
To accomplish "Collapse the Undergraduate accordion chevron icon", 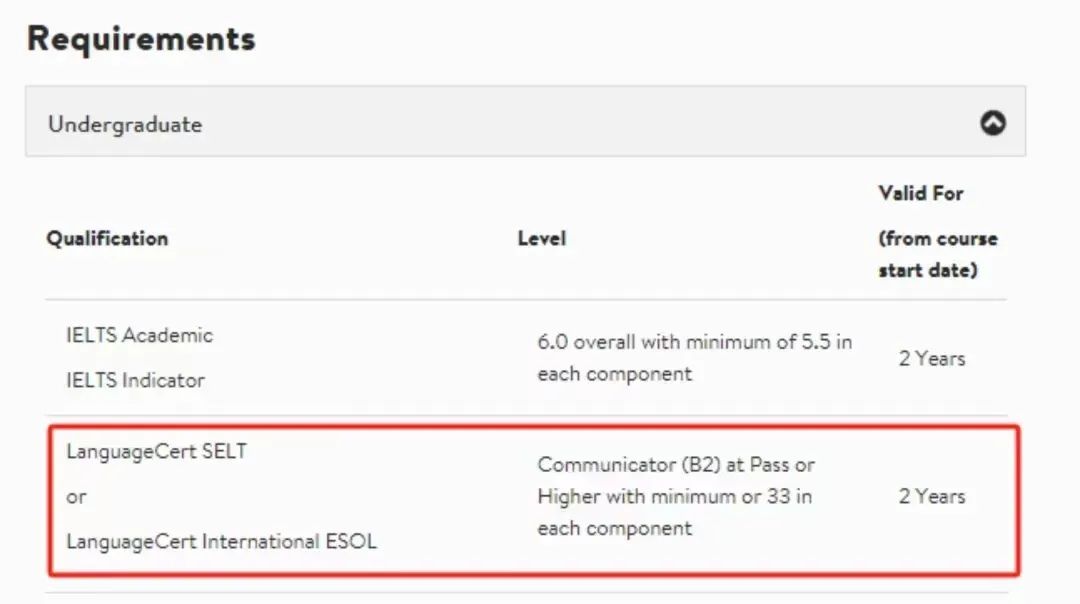I will 993,123.
